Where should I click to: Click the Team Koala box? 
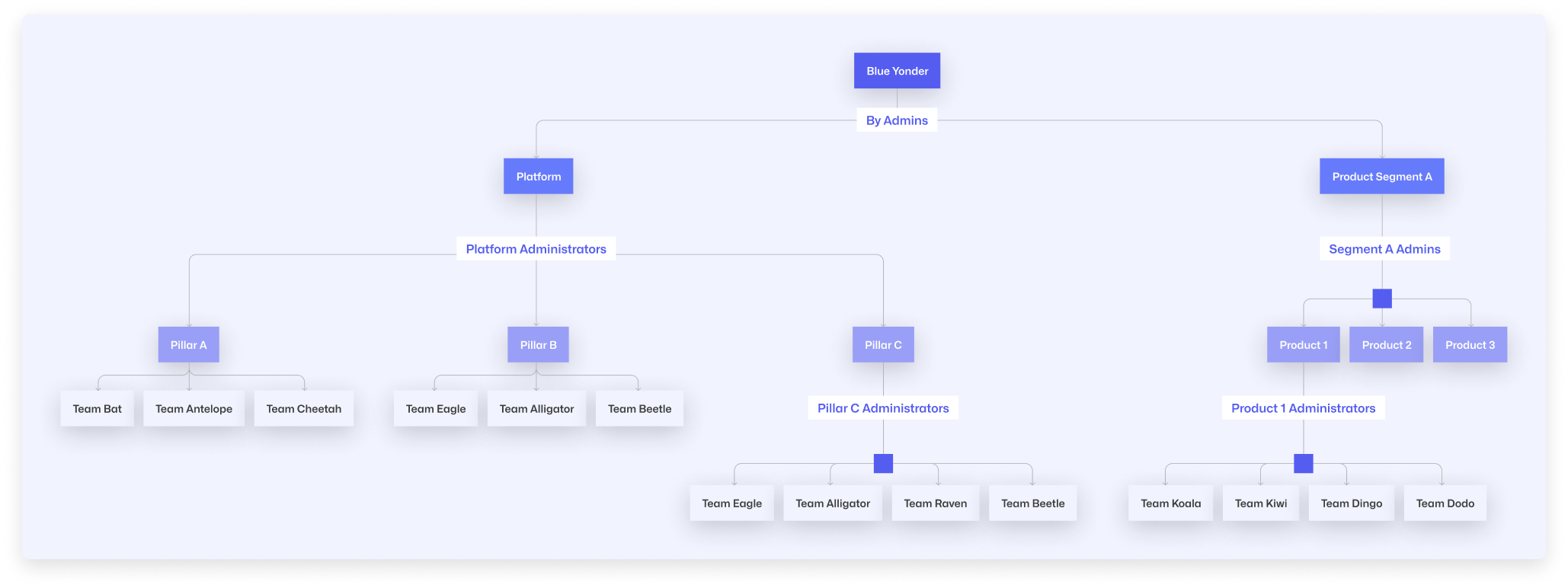coord(1170,503)
